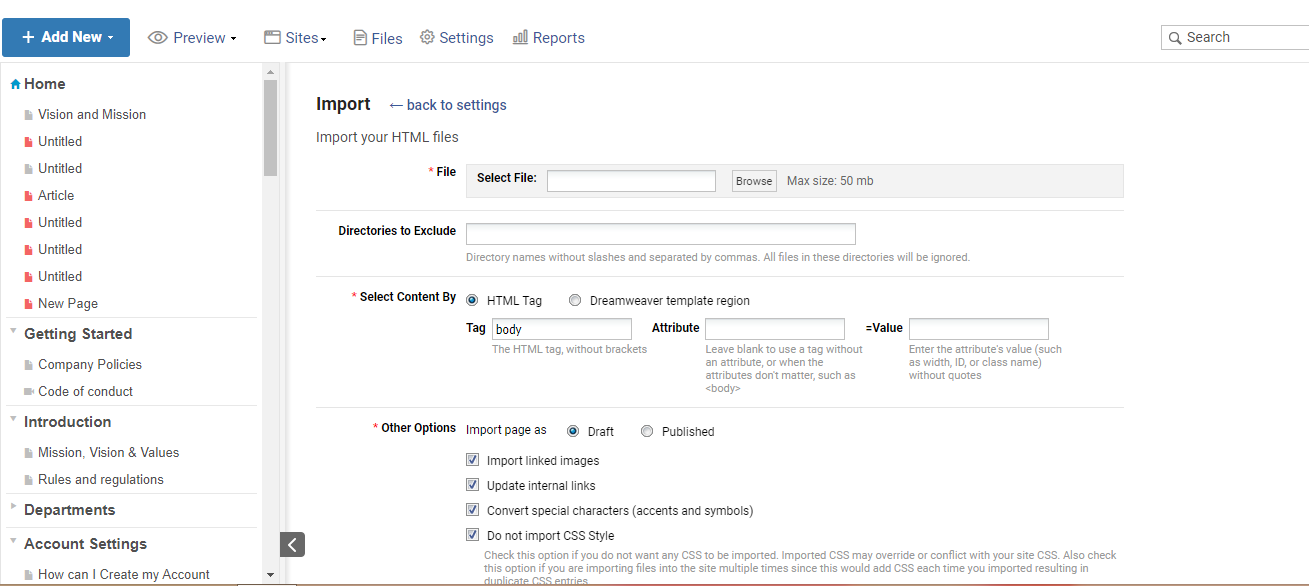This screenshot has height=586, width=1309.
Task: Open Rules and regulations page
Action: tap(101, 480)
